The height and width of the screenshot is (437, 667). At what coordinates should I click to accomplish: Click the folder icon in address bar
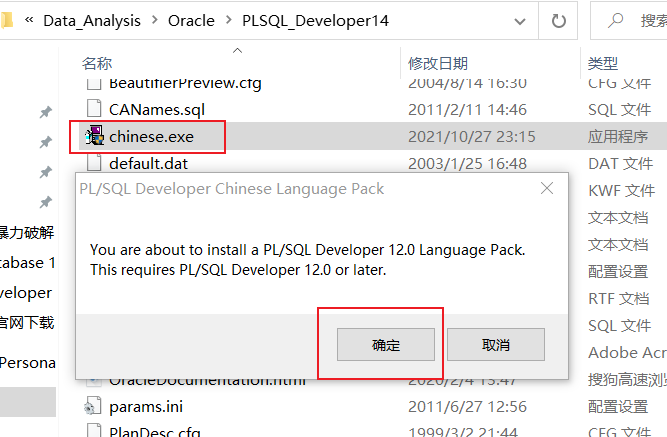pyautogui.click(x=7, y=20)
